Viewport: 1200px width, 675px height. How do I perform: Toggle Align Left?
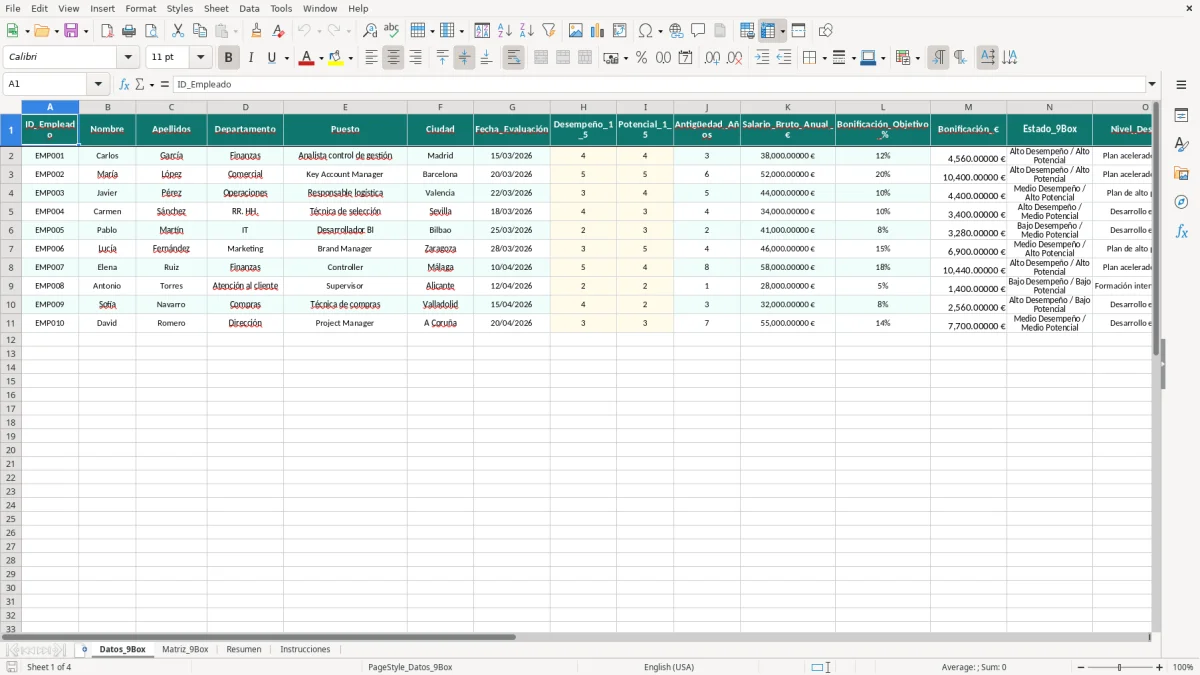pyautogui.click(x=371, y=58)
